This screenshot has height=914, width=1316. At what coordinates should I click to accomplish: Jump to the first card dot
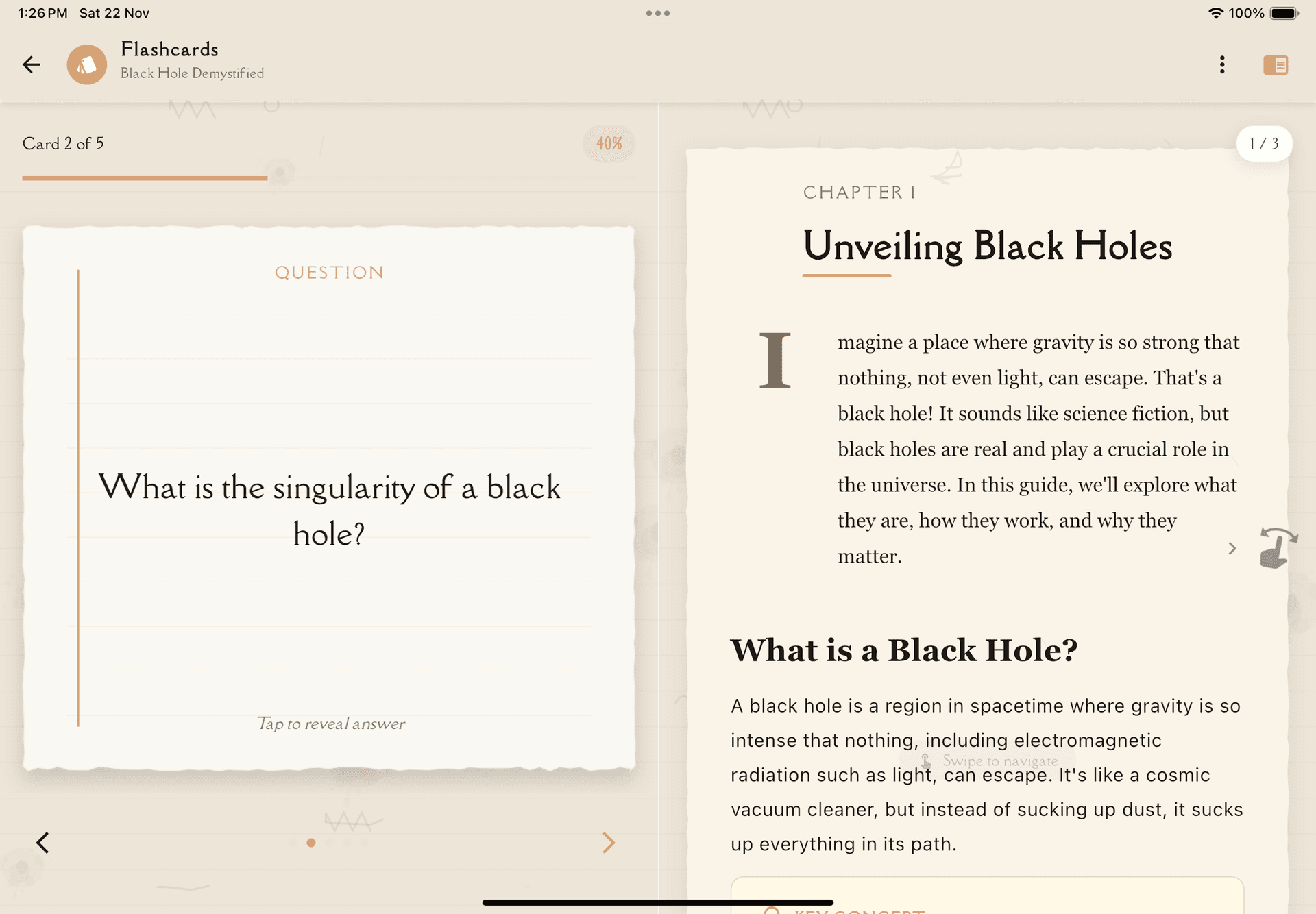point(294,843)
